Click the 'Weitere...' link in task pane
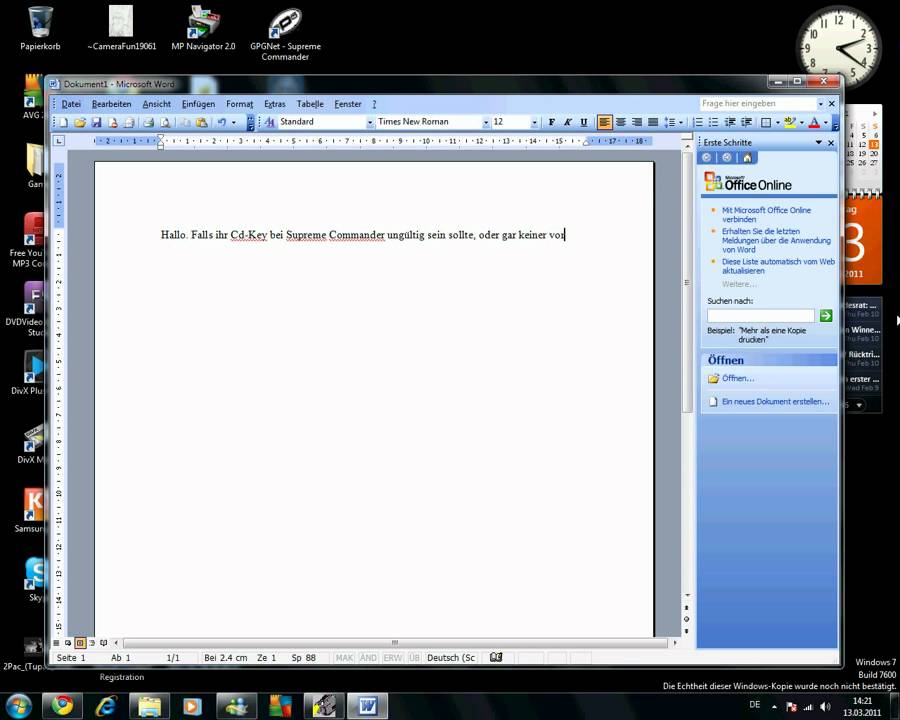Screen dimensions: 900x720 [x=739, y=284]
